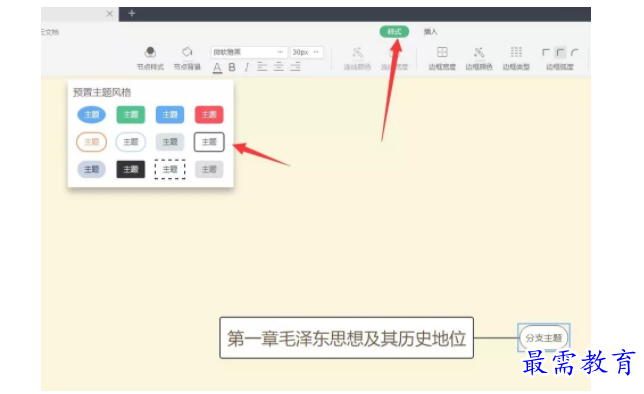Open the 节点样式 node style tool

click(150, 58)
